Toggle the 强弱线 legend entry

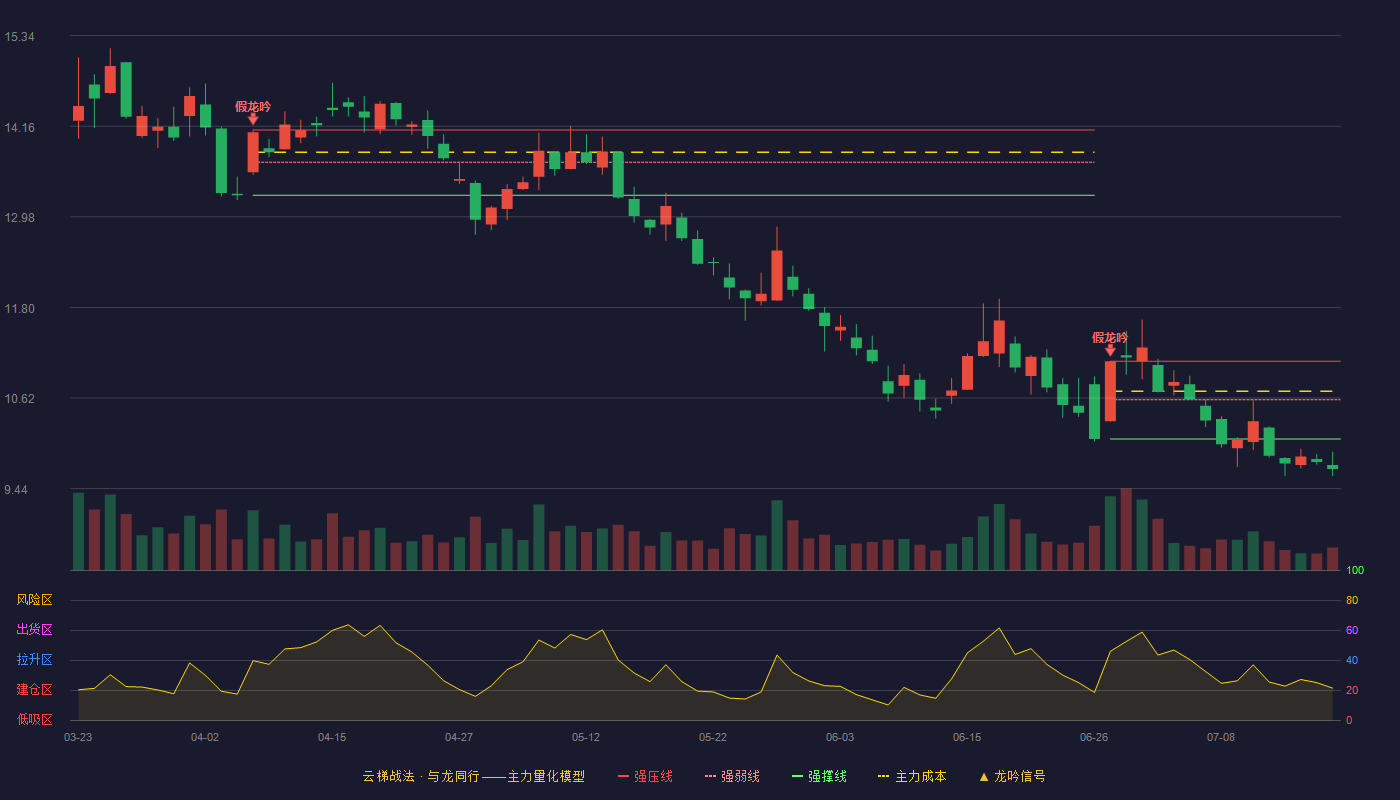tap(732, 776)
